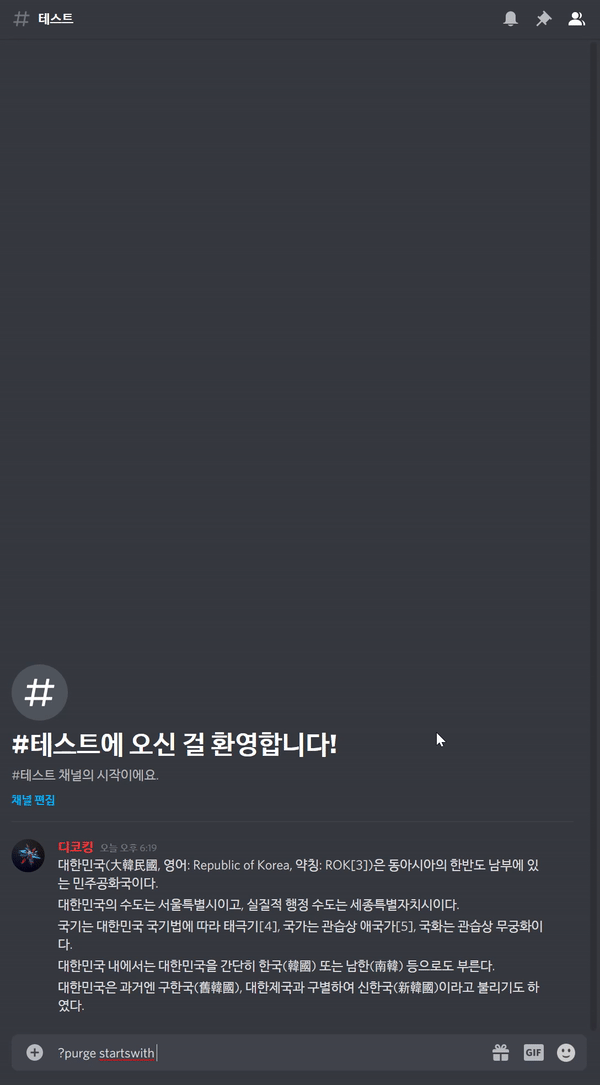Click the 오늘 오후 6:19 timestamp

(129, 848)
